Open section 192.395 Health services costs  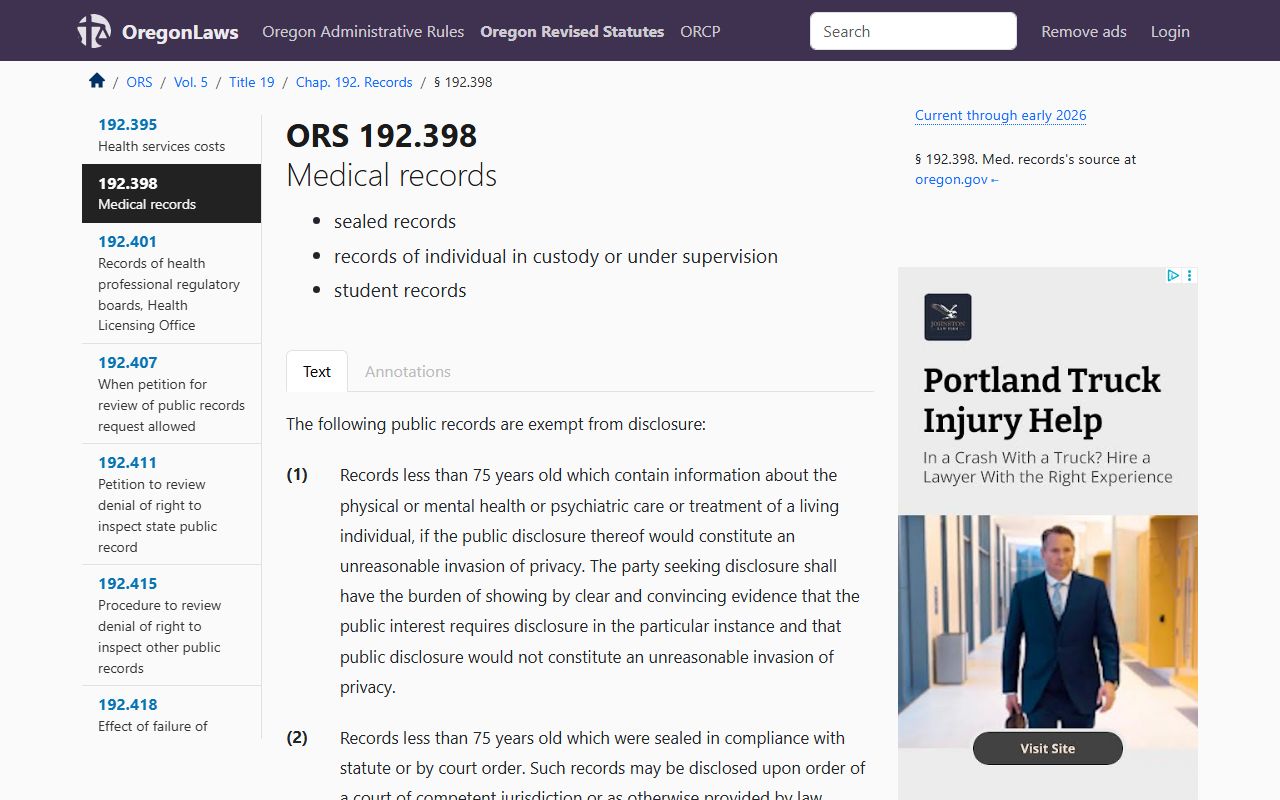pos(171,135)
